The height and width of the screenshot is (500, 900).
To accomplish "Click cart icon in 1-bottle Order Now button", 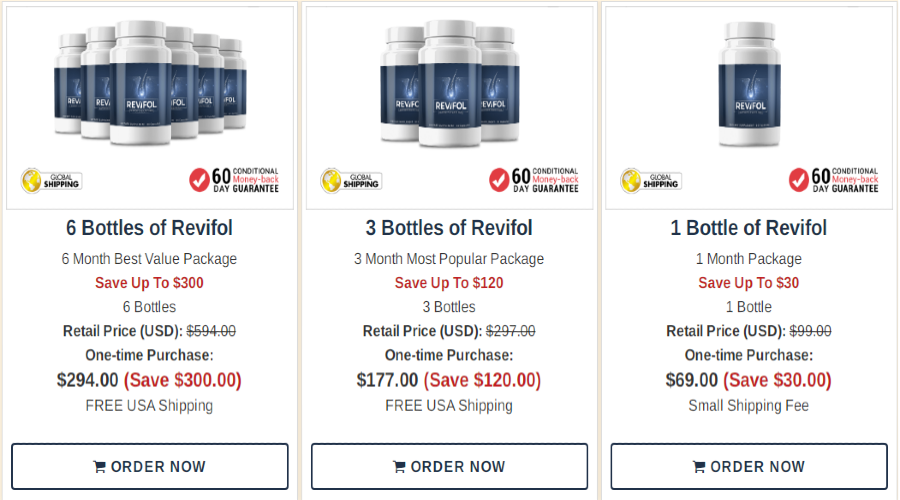I will coord(699,467).
